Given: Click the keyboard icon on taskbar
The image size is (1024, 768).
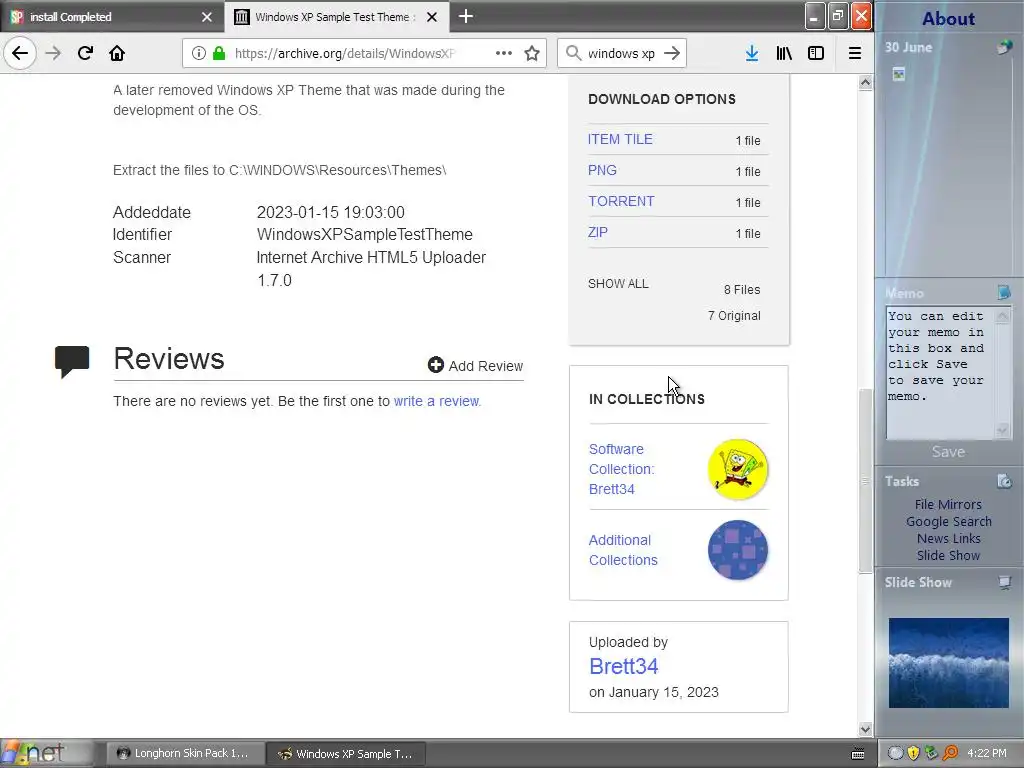Looking at the screenshot, I should [x=858, y=754].
